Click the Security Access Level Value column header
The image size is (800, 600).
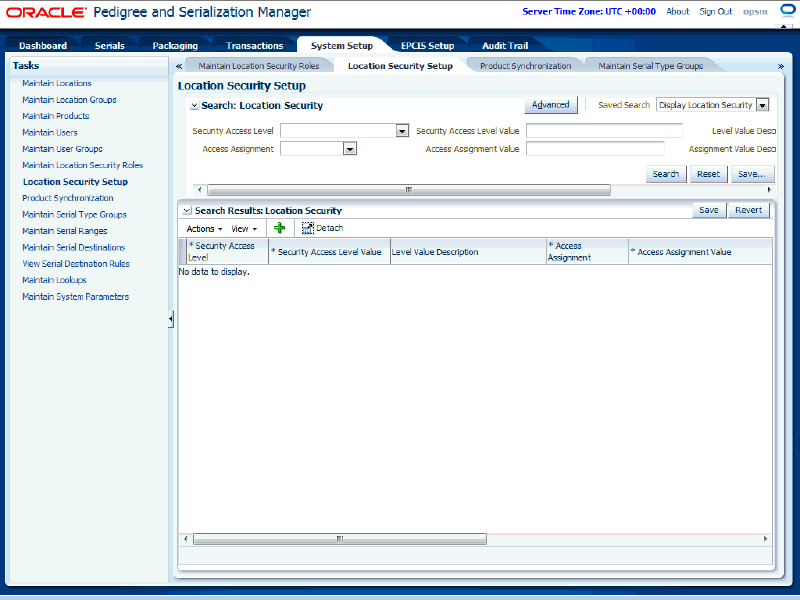(330, 252)
